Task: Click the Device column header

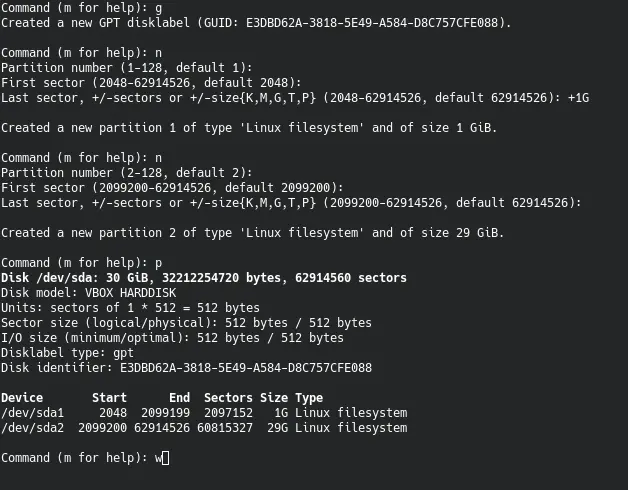Action: 22,398
